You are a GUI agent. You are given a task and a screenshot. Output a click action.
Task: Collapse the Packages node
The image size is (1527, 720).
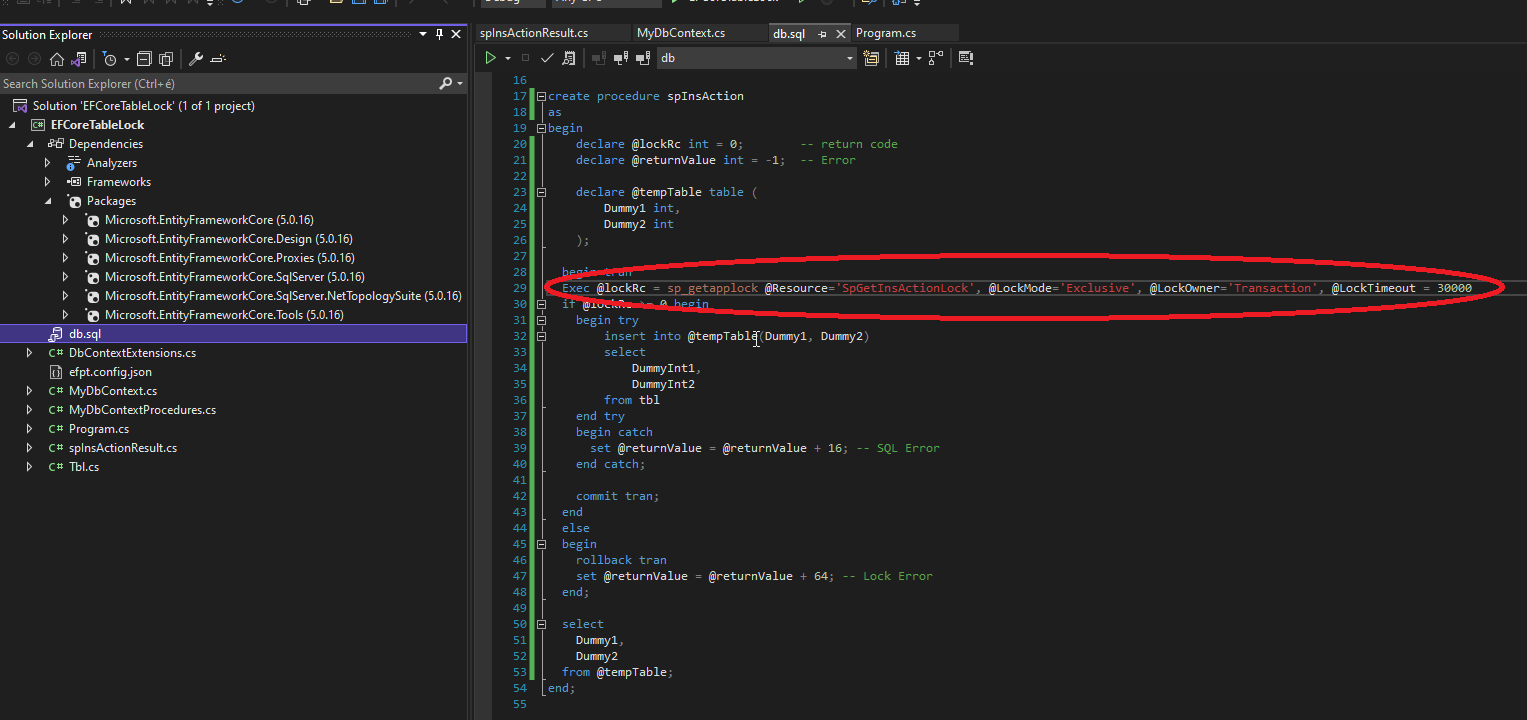coord(47,200)
